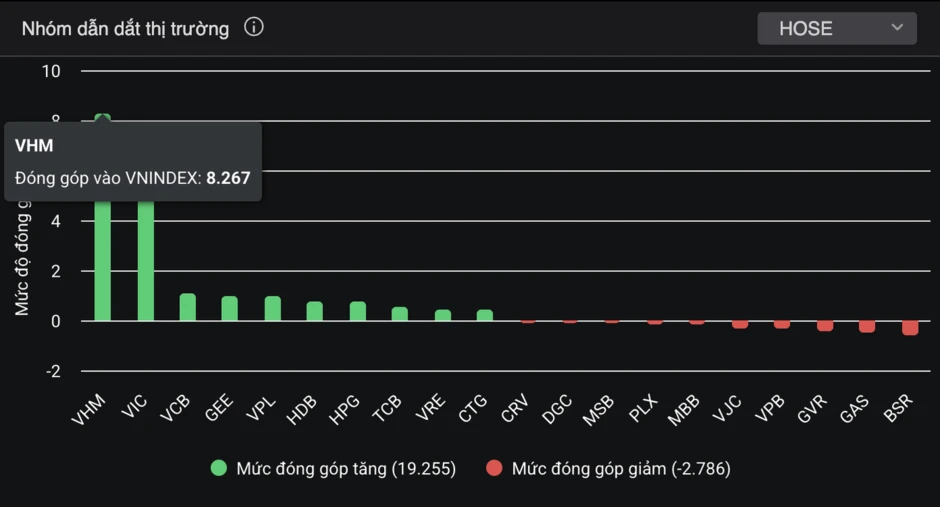The height and width of the screenshot is (507, 940).
Task: Click the 8.267 value in VHM tooltip
Action: [228, 178]
